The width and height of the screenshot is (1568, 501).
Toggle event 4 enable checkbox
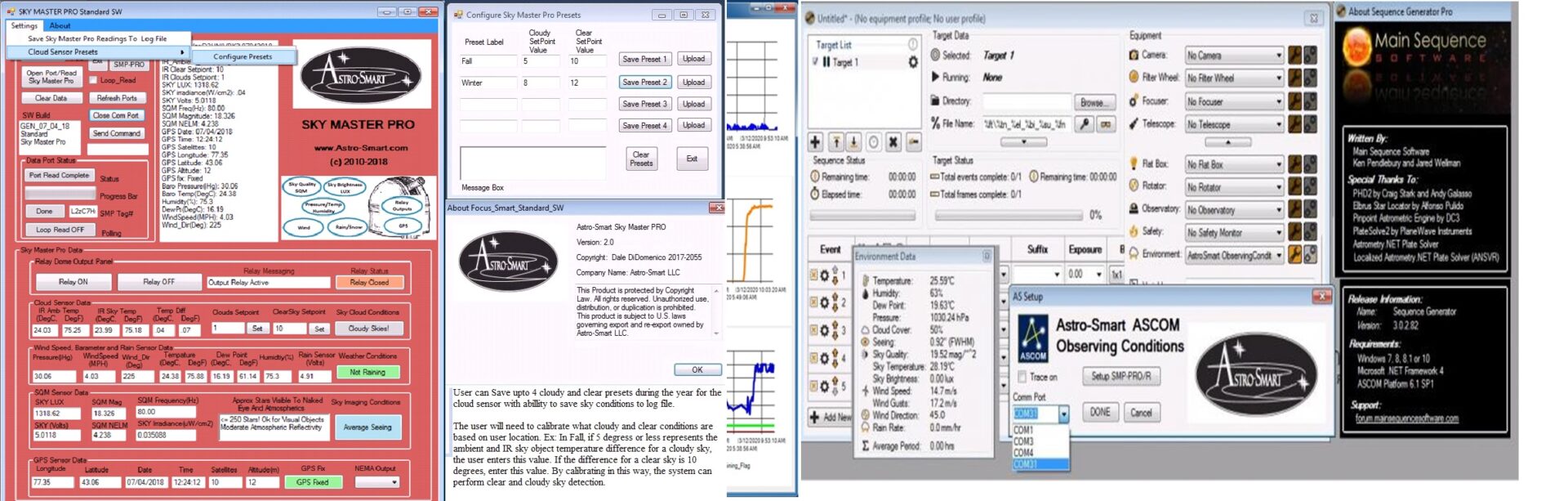tap(813, 358)
